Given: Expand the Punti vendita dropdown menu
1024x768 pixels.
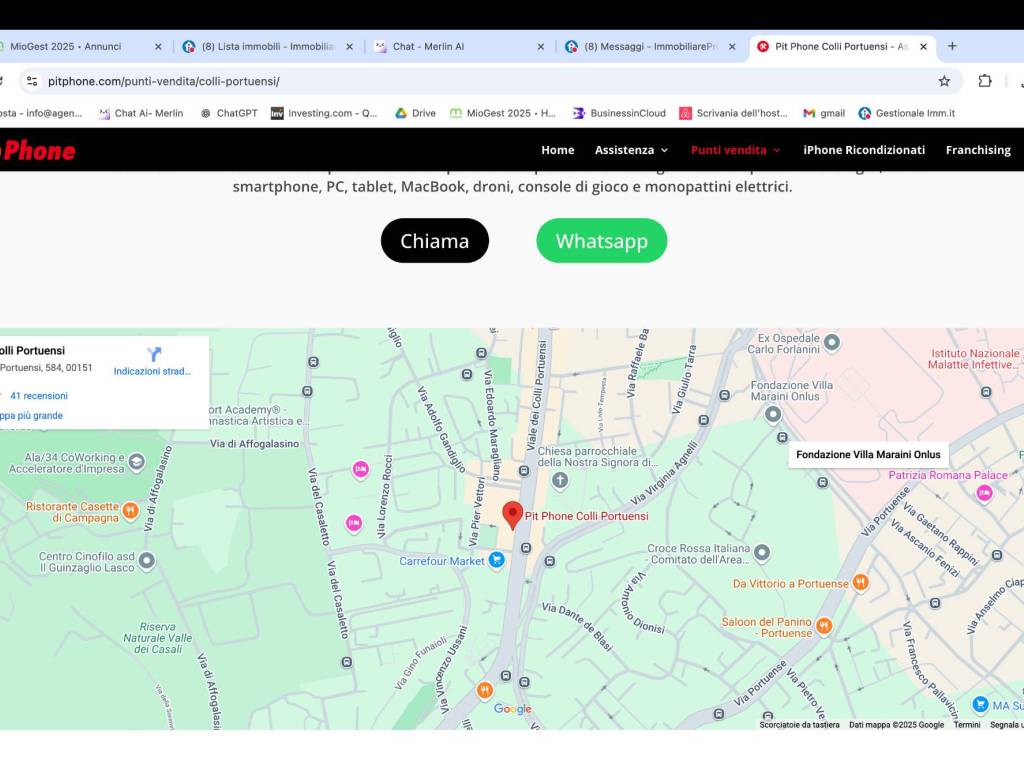Looking at the screenshot, I should tap(736, 150).
